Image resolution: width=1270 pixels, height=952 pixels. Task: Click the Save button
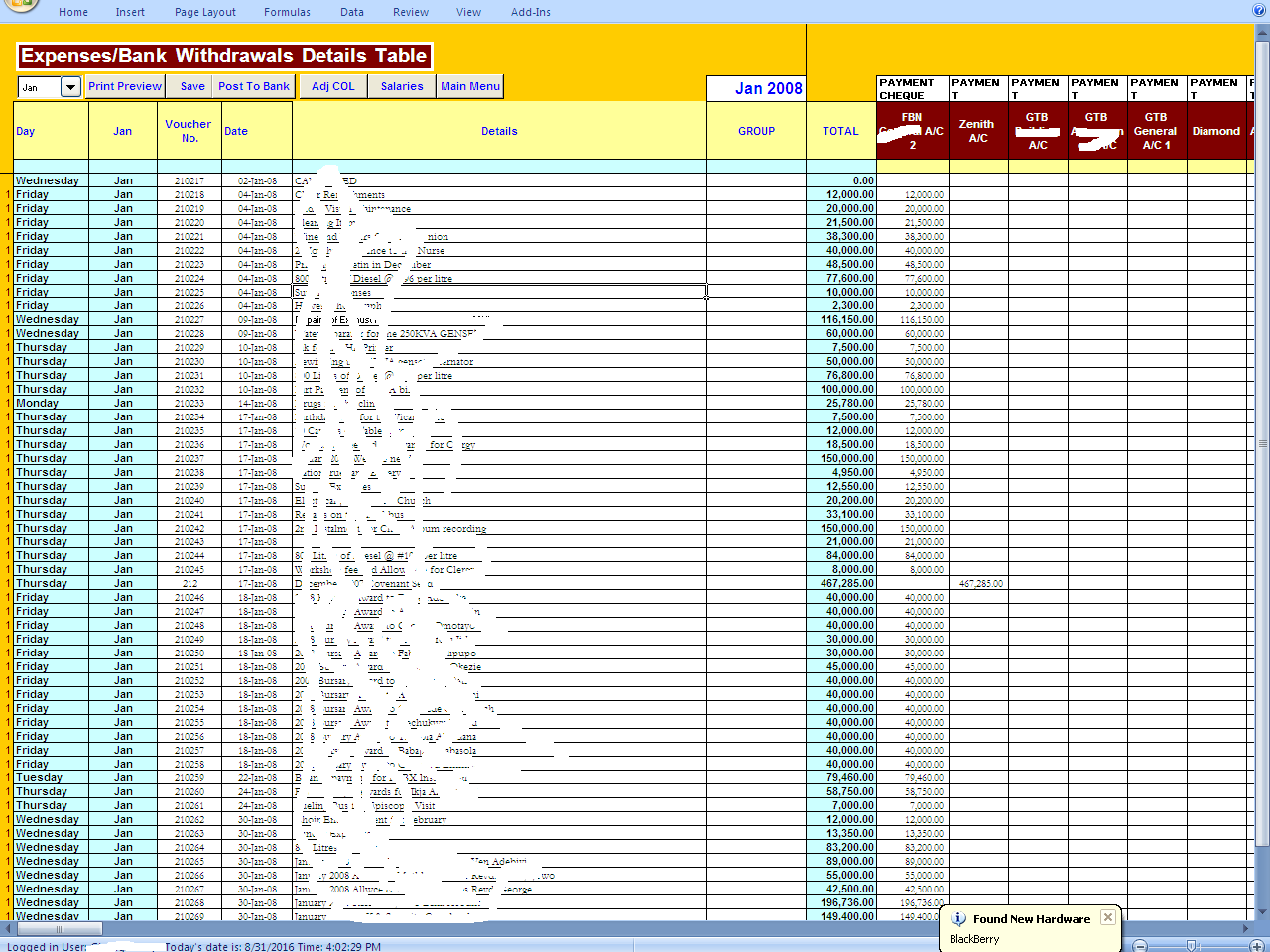(192, 86)
